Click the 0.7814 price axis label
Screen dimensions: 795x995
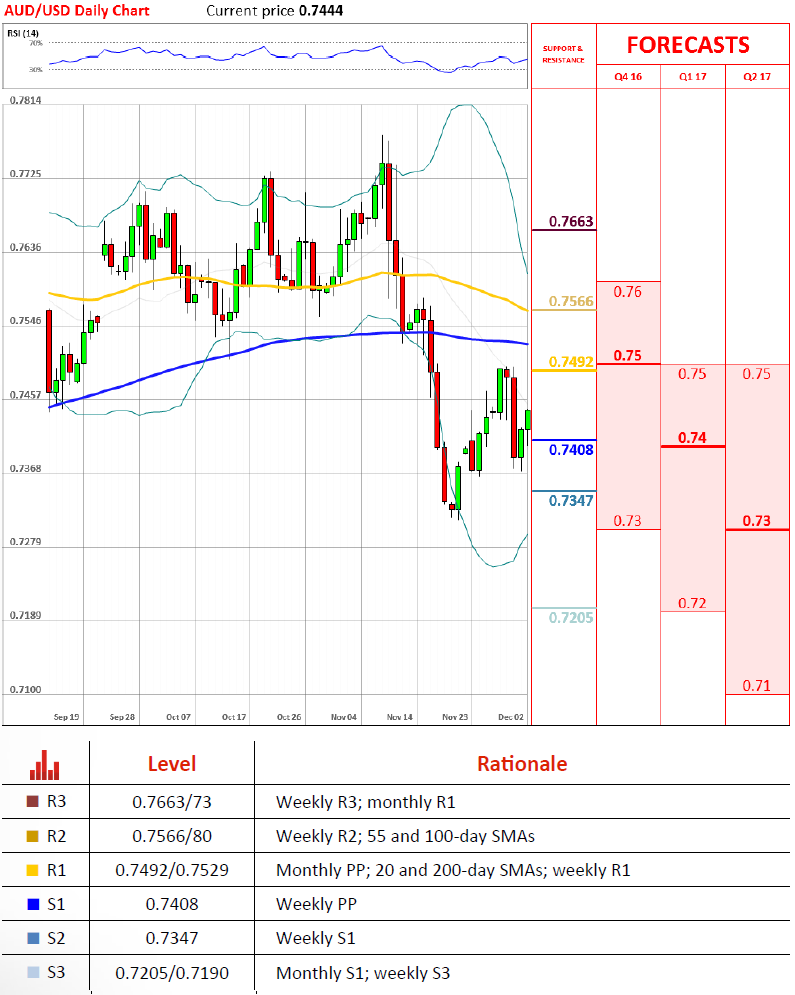click(x=25, y=100)
